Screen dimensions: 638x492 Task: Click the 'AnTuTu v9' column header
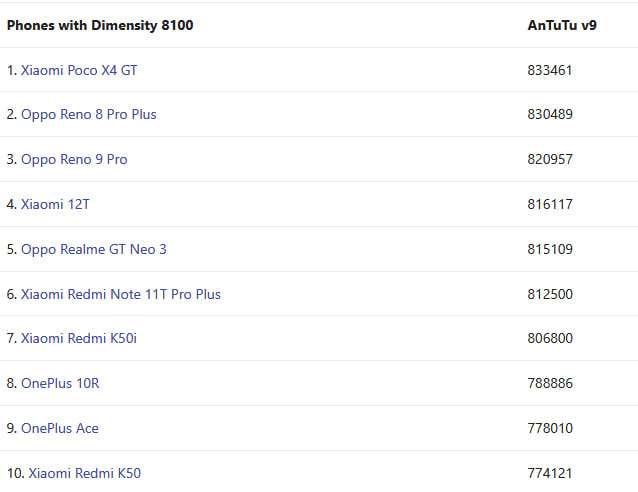[562, 25]
